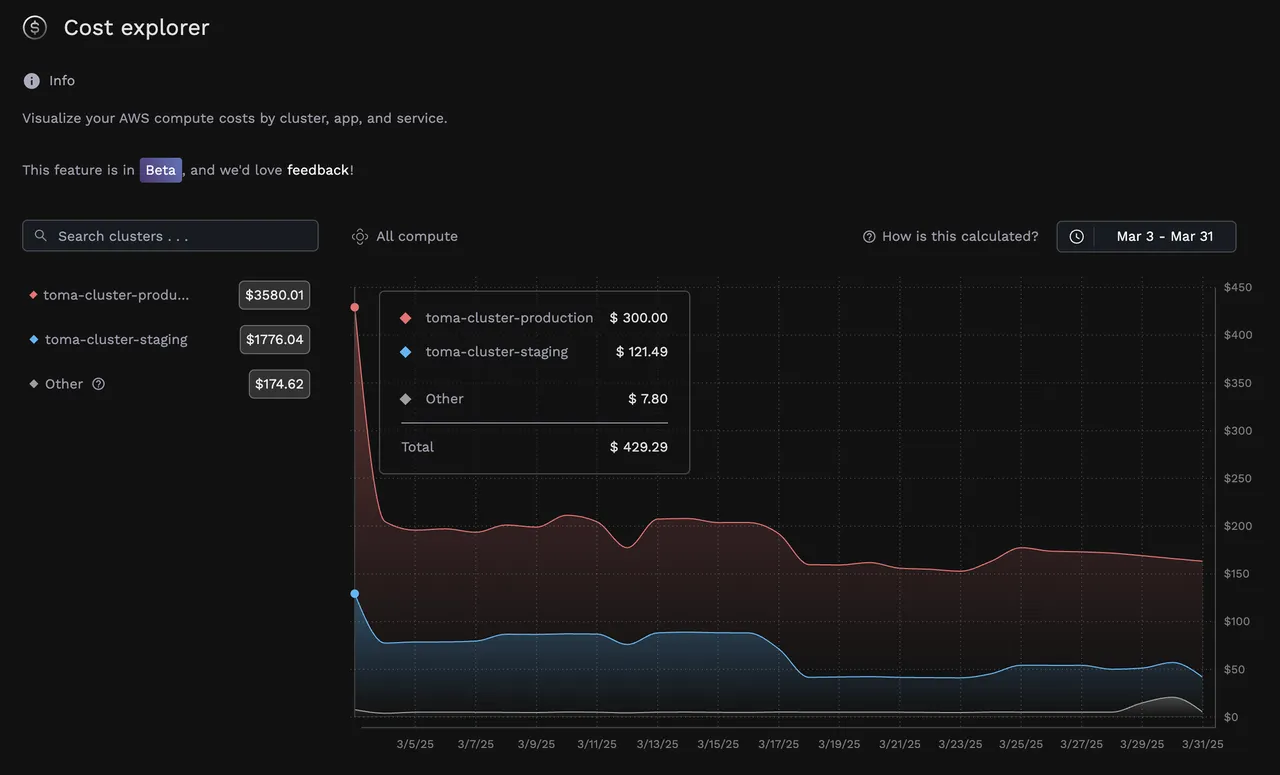Screen dimensions: 1280x775
Task: Click the red production data point on chart
Action: [x=355, y=307]
